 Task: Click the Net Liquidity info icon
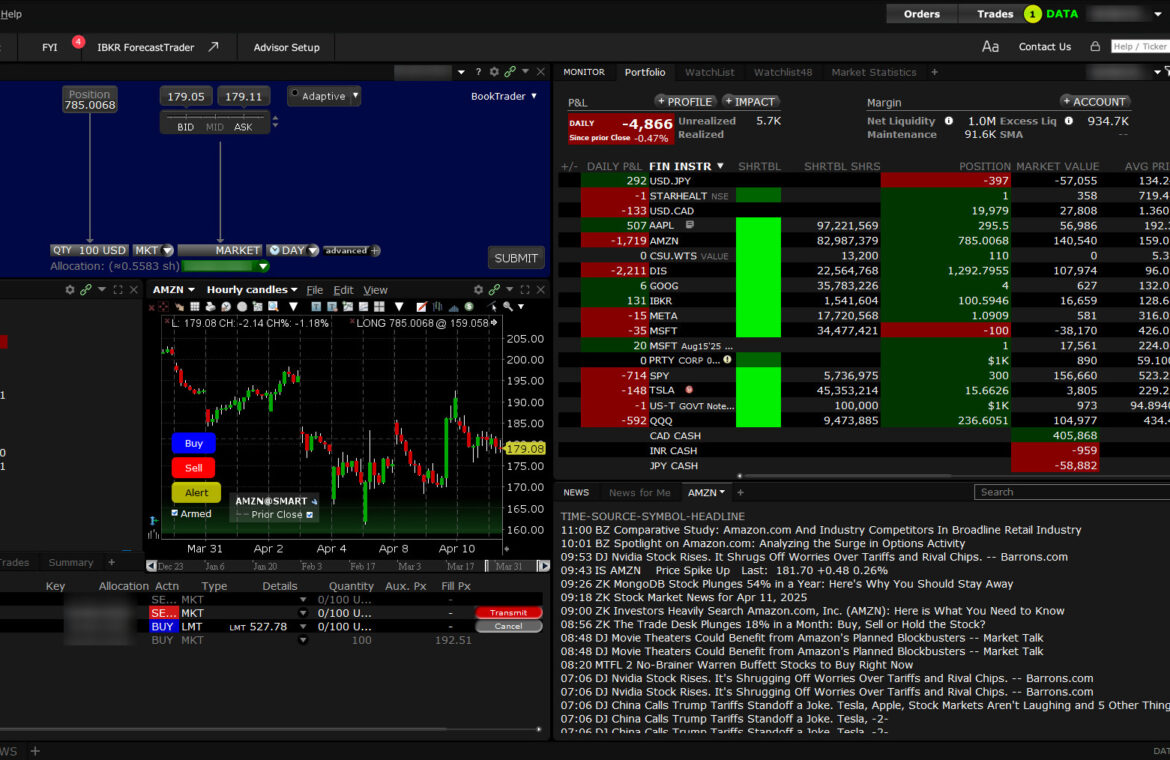pyautogui.click(x=949, y=121)
